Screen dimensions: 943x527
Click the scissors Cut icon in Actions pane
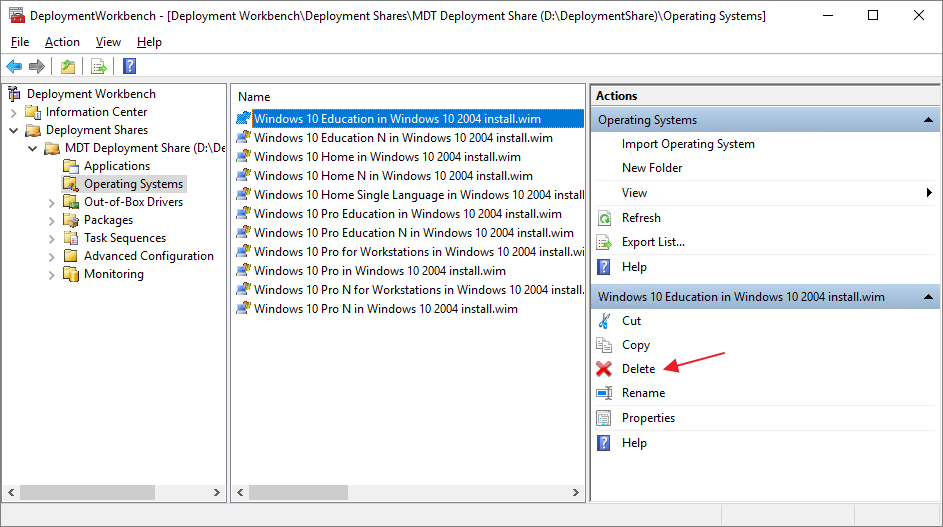click(x=604, y=321)
